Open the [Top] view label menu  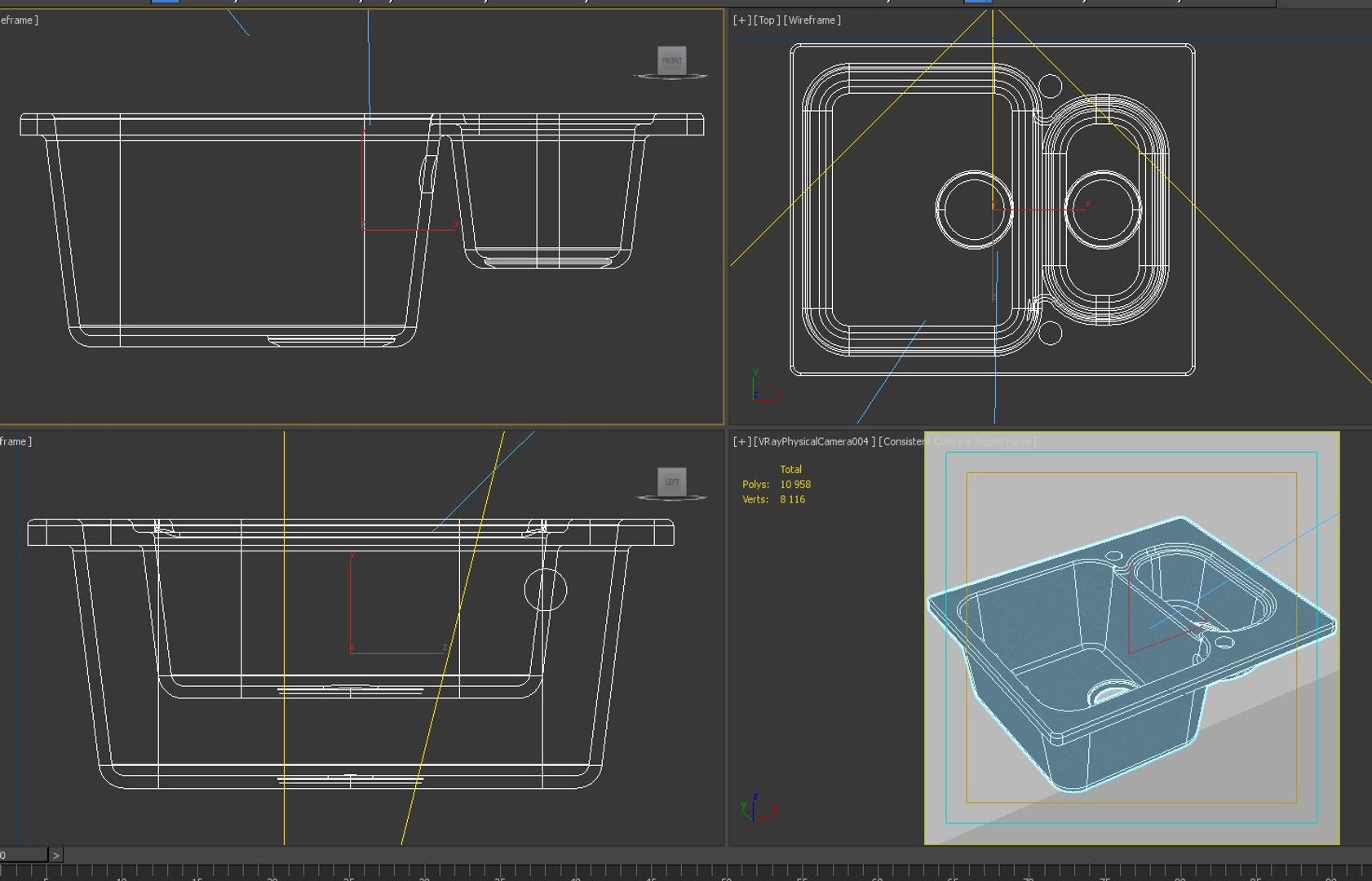[766, 20]
